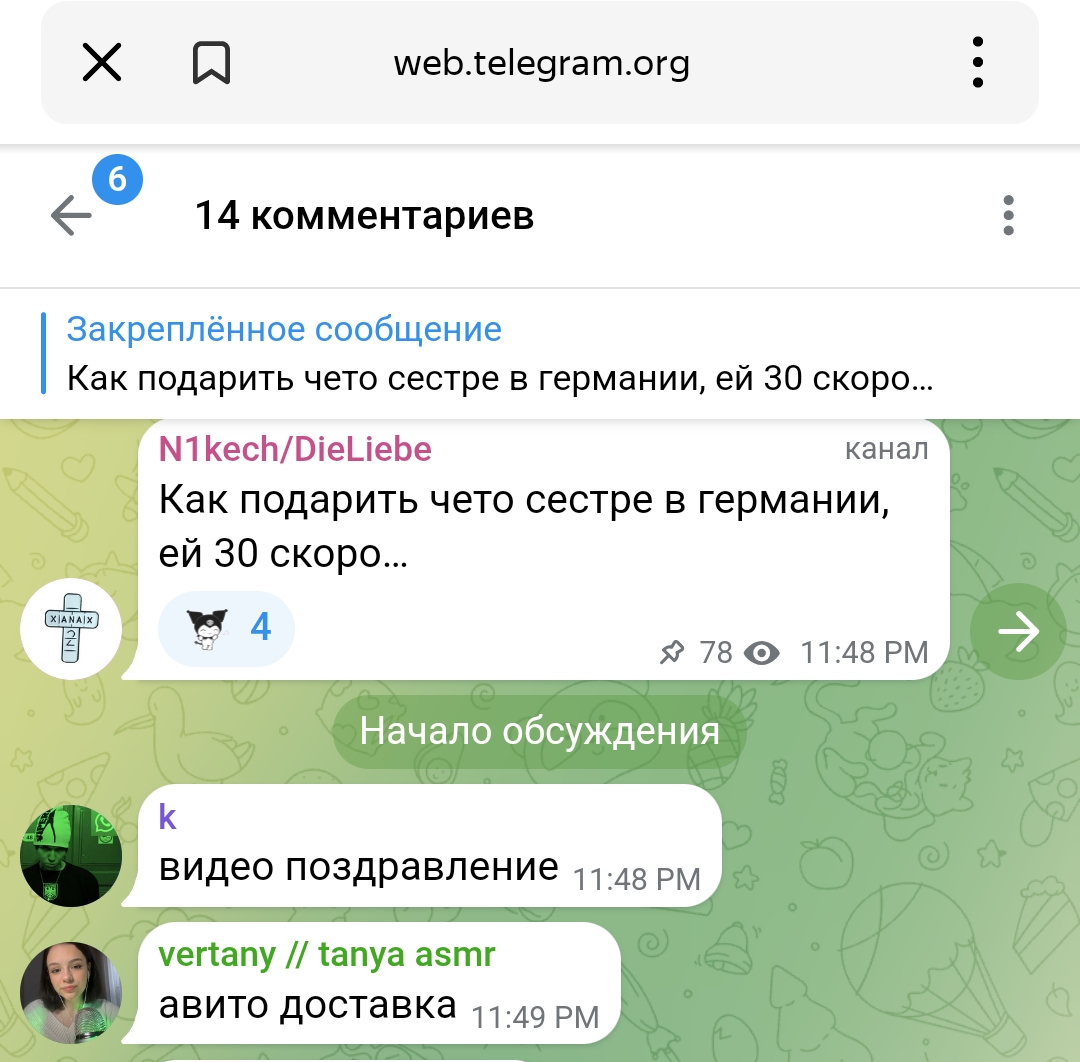Open user k's green avatar
Viewport: 1080px width, 1062px height.
(71, 855)
